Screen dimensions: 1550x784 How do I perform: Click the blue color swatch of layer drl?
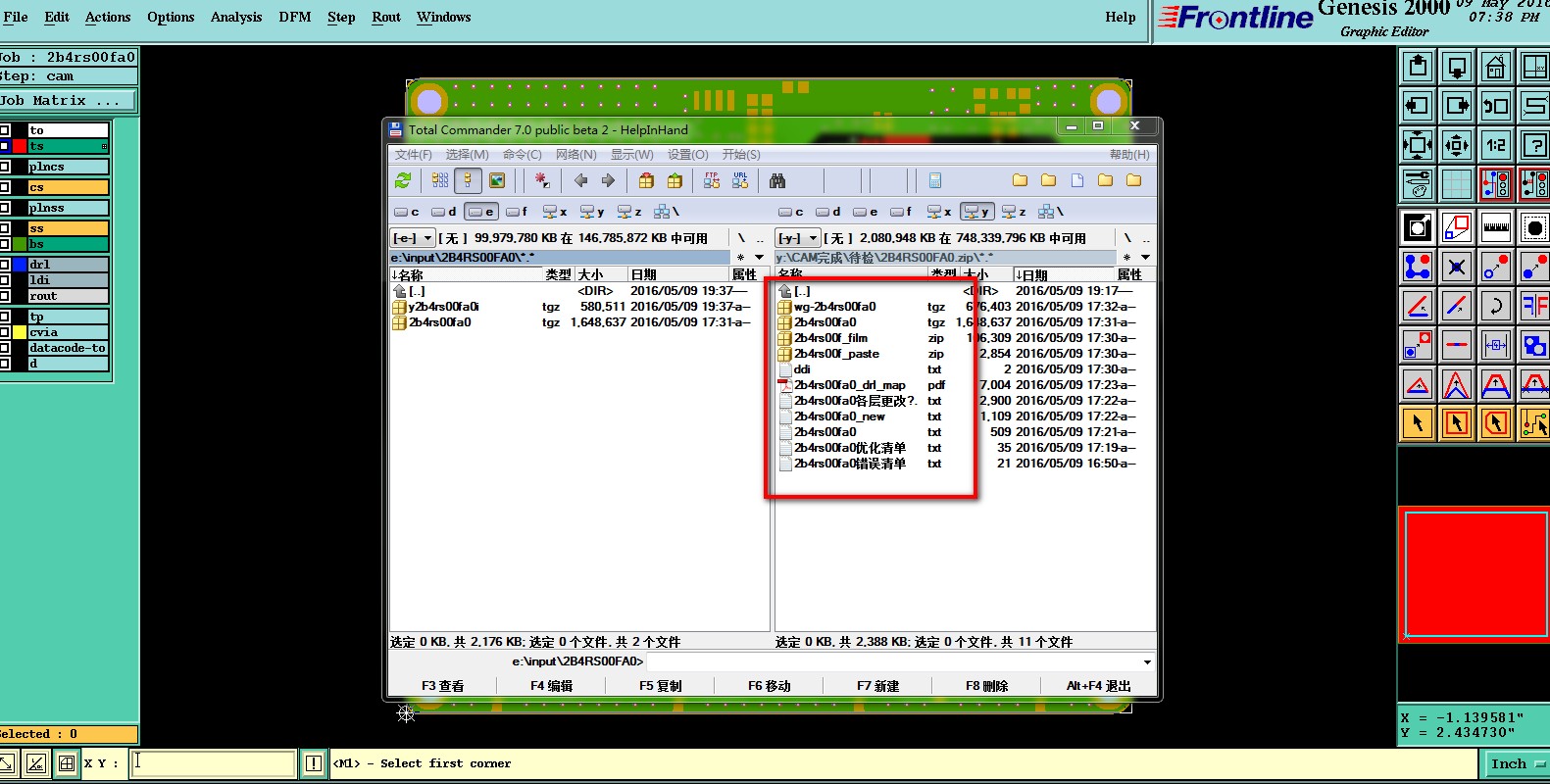click(19, 265)
